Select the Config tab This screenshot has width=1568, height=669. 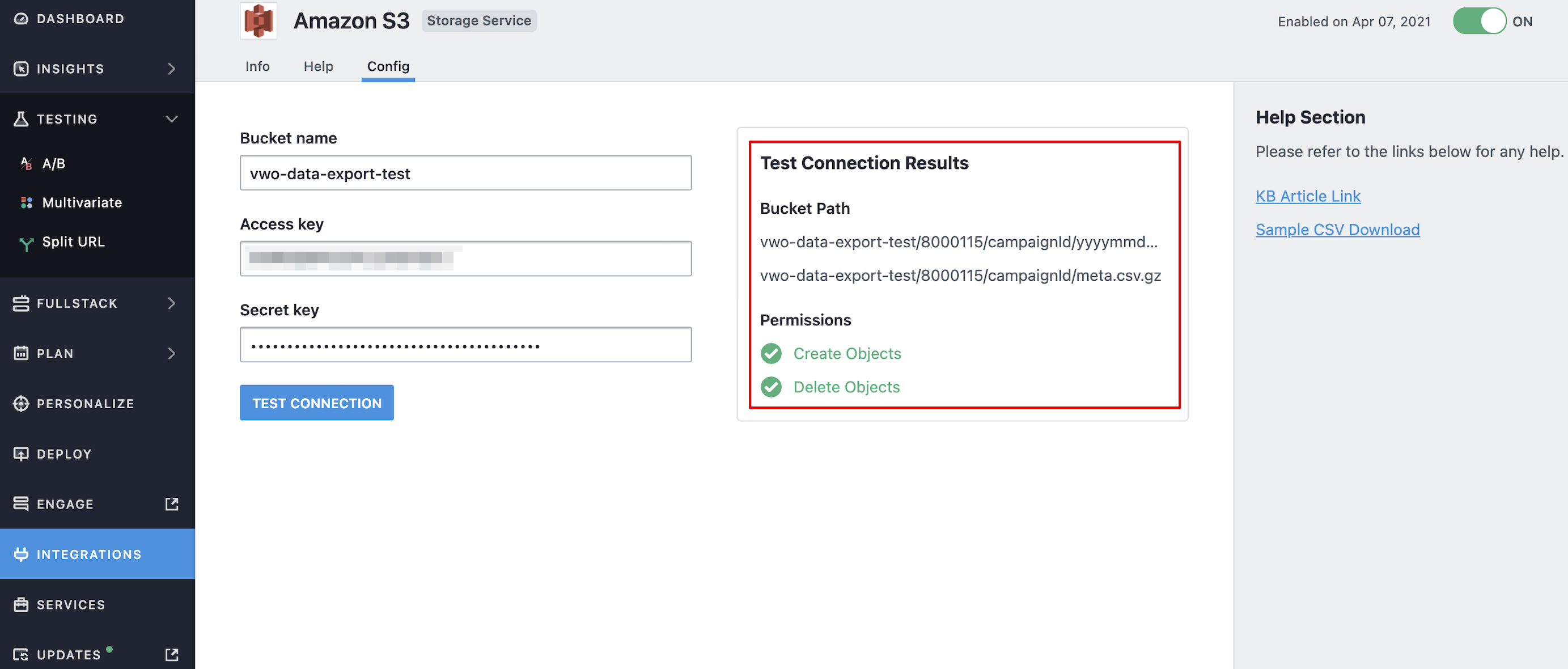click(388, 66)
